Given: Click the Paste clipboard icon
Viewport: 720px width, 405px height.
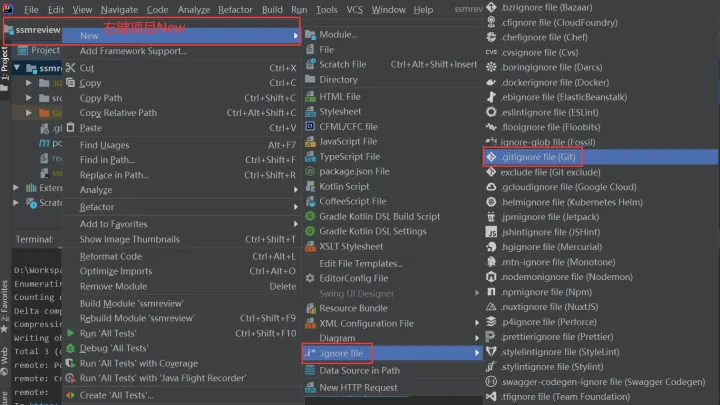Looking at the screenshot, I should pos(70,128).
